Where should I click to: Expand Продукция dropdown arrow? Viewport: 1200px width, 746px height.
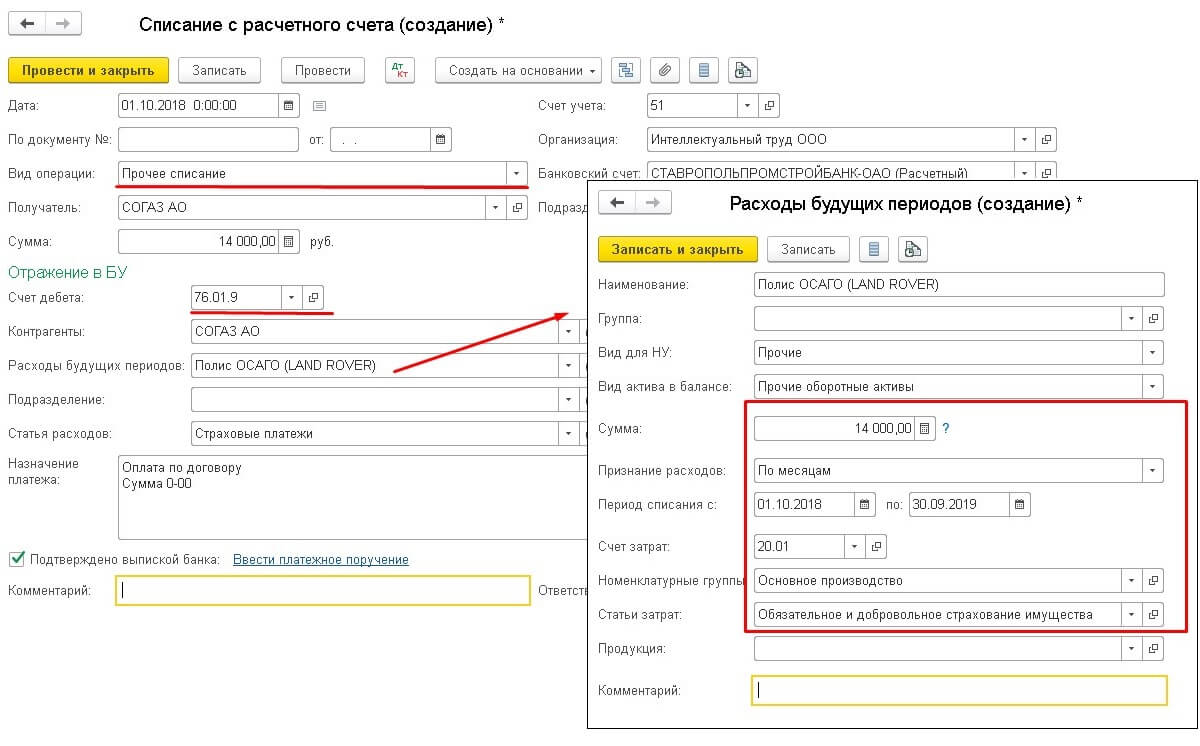click(x=1132, y=648)
